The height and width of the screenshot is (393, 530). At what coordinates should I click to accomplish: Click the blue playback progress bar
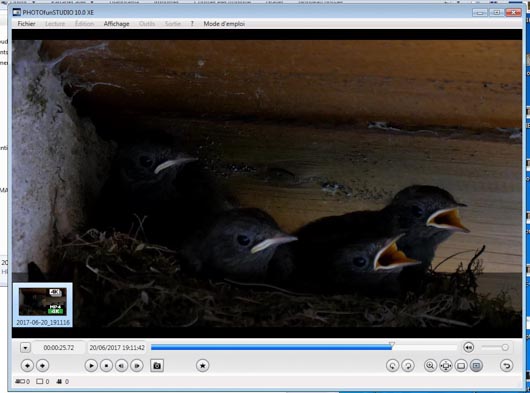click(x=271, y=347)
